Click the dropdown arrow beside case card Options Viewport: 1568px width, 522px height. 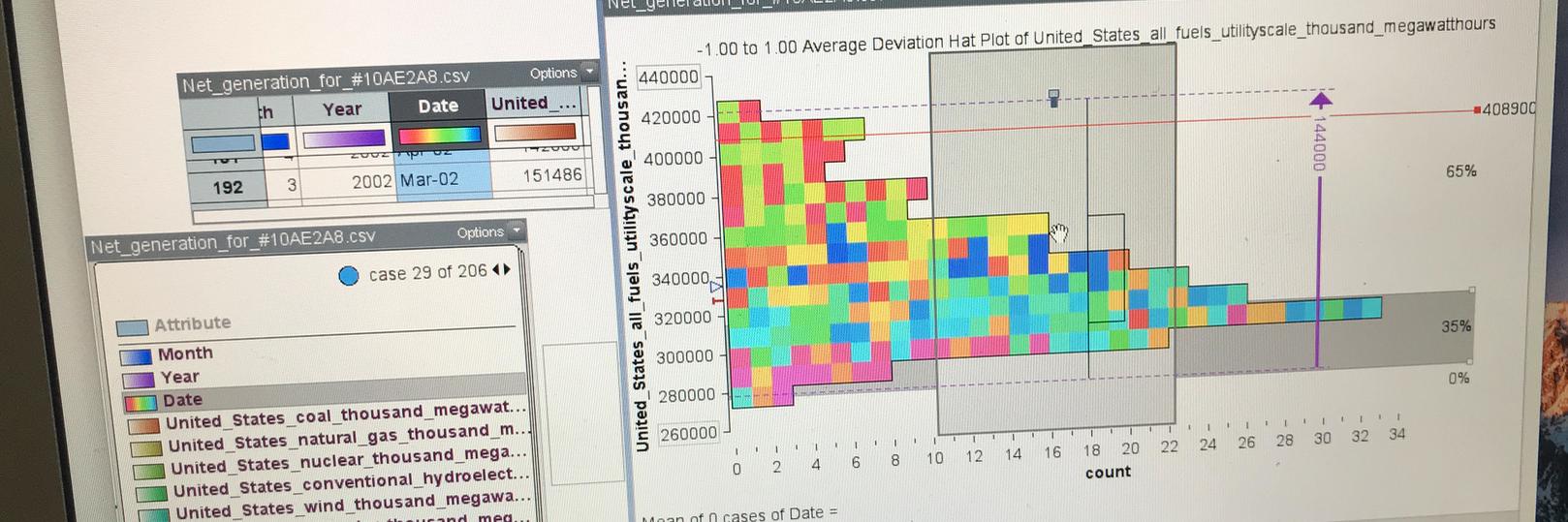[x=516, y=230]
